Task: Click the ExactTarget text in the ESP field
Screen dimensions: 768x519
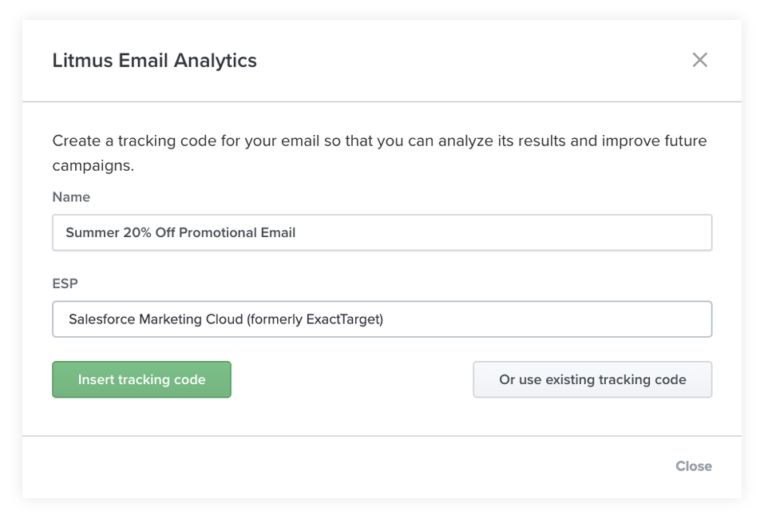Action: (344, 319)
